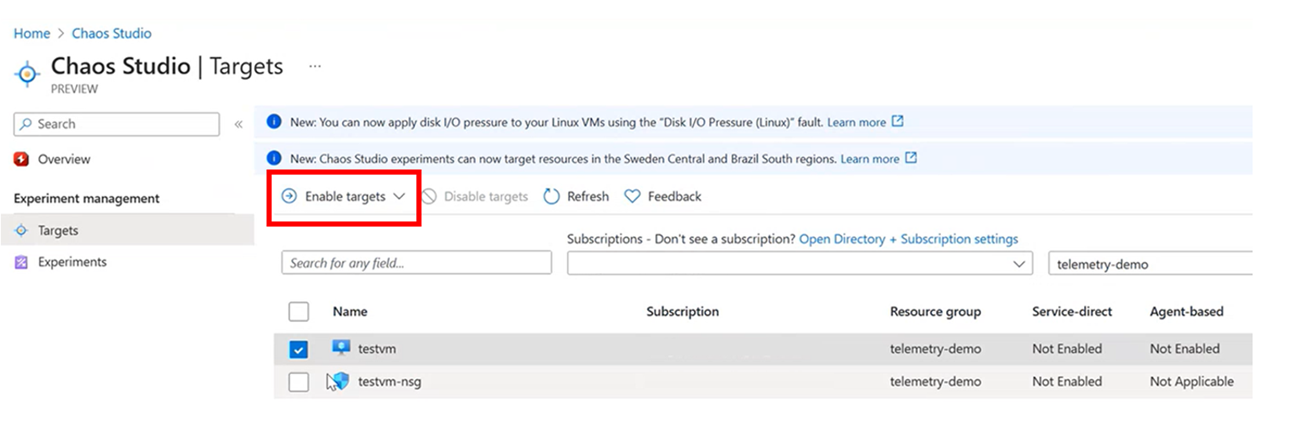Click the testvm-nsg shield icon
This screenshot has width=1296, height=431.
click(340, 381)
